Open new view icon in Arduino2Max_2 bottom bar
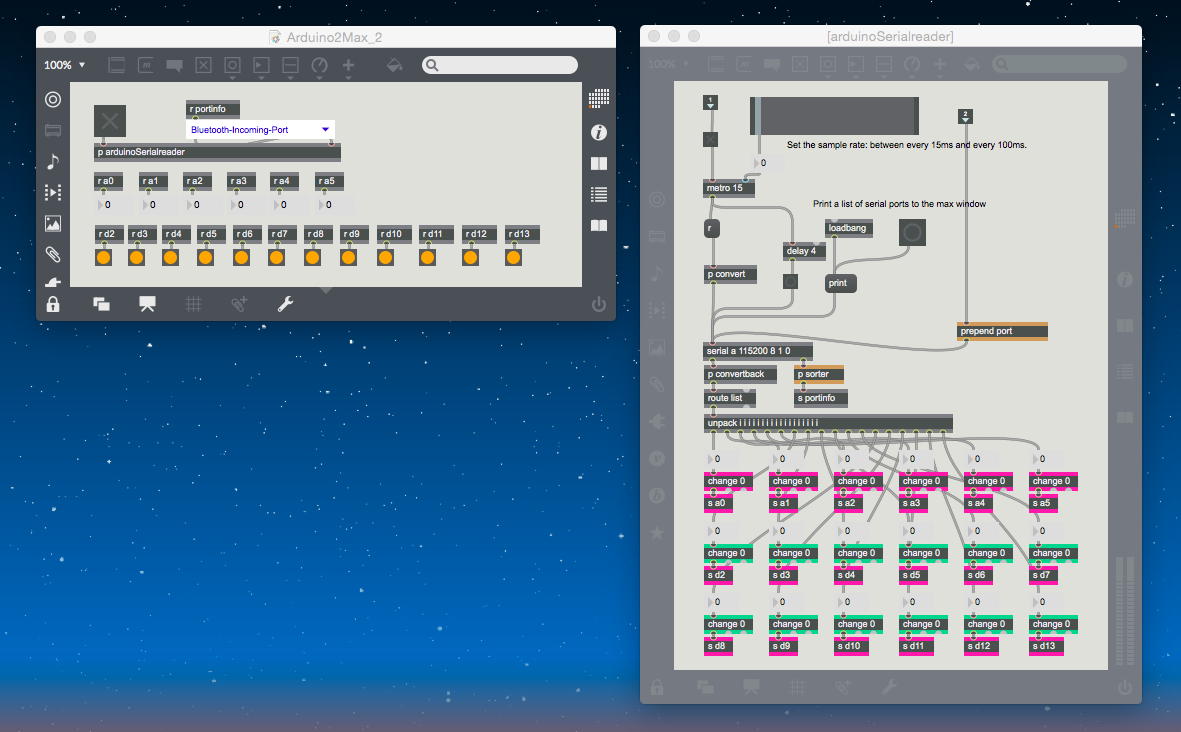This screenshot has width=1181, height=732. [101, 304]
